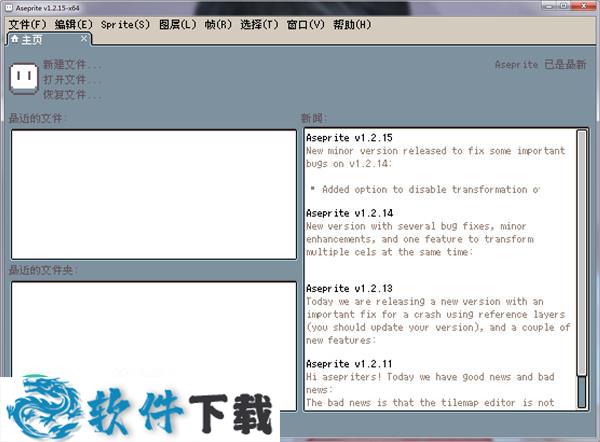Click the Aseprite v1.2.11 news headline
This screenshot has width=600, height=442.
click(349, 364)
